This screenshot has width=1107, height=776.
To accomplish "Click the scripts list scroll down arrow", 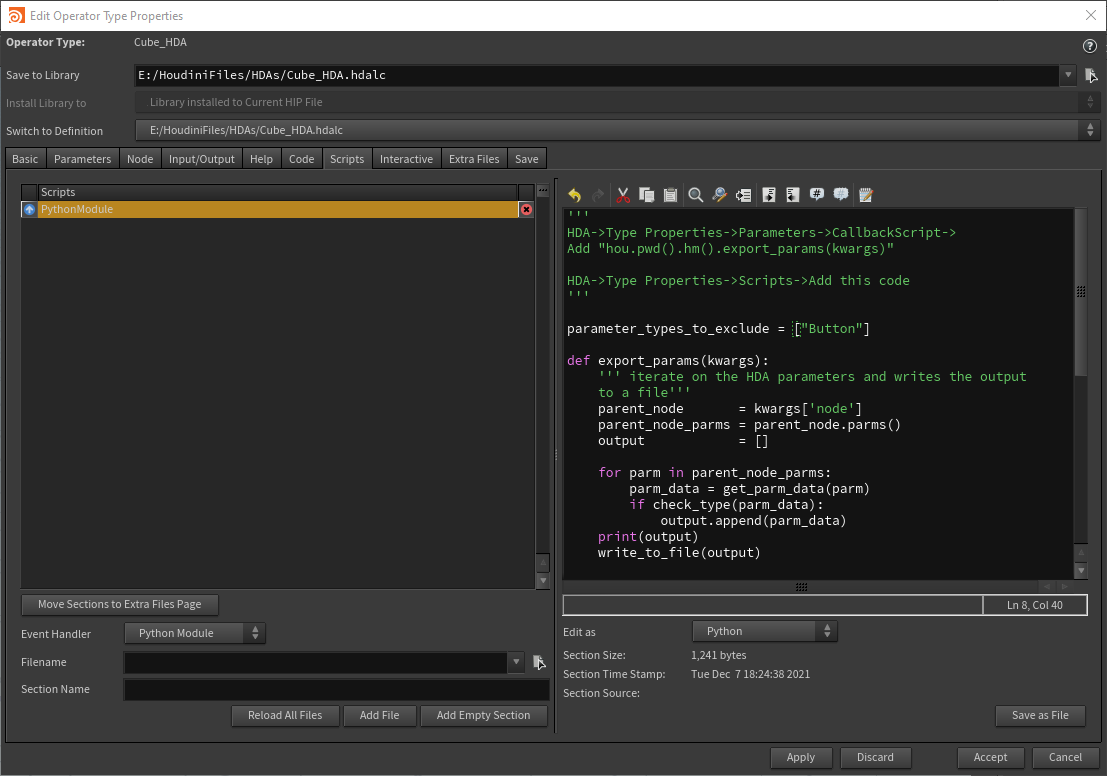I will tap(542, 580).
